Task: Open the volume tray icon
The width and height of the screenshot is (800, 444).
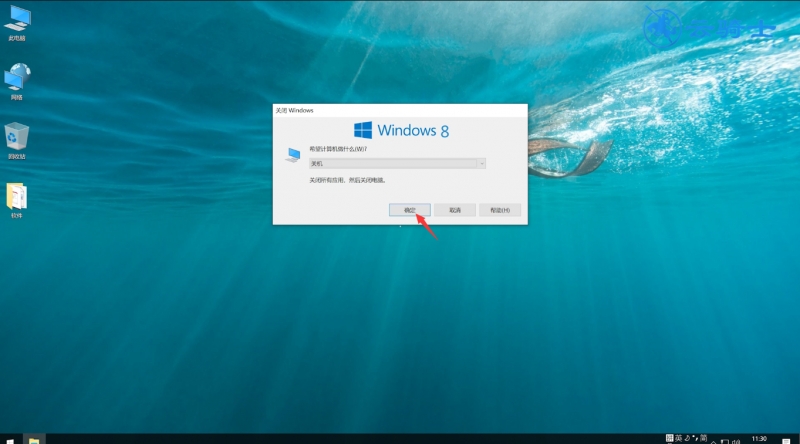Action: (x=736, y=441)
